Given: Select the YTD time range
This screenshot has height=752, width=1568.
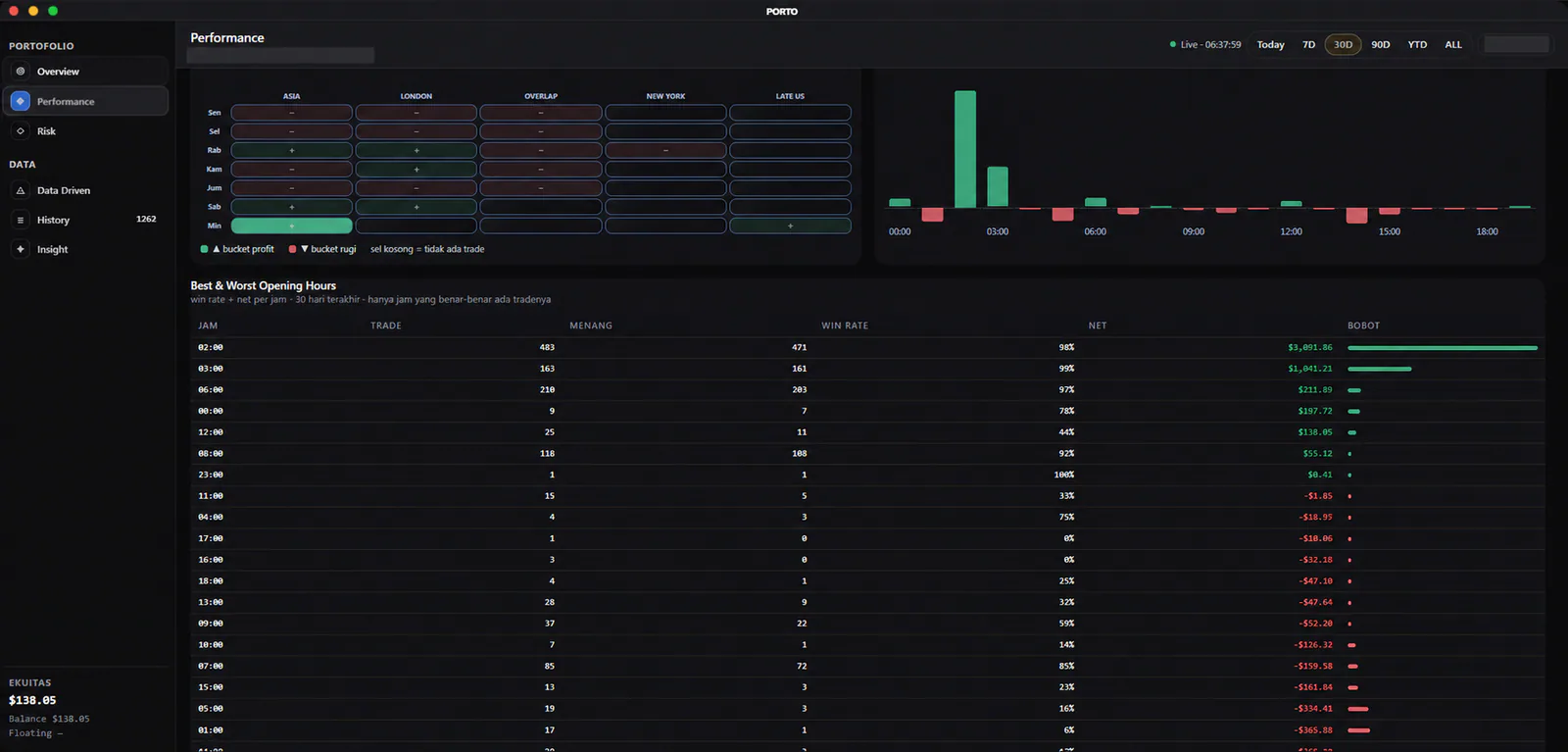Looking at the screenshot, I should [1417, 45].
